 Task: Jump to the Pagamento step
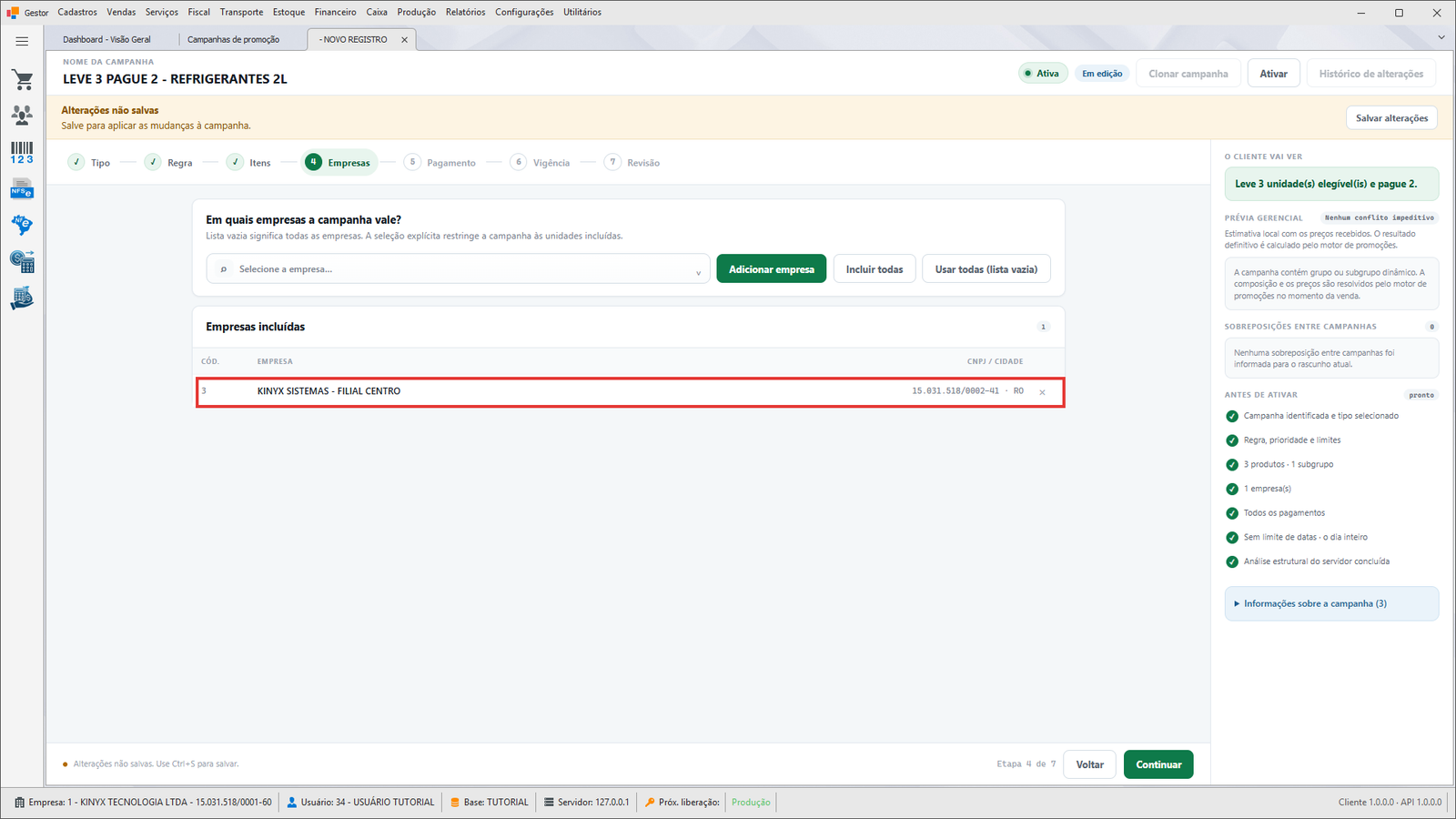tap(440, 163)
